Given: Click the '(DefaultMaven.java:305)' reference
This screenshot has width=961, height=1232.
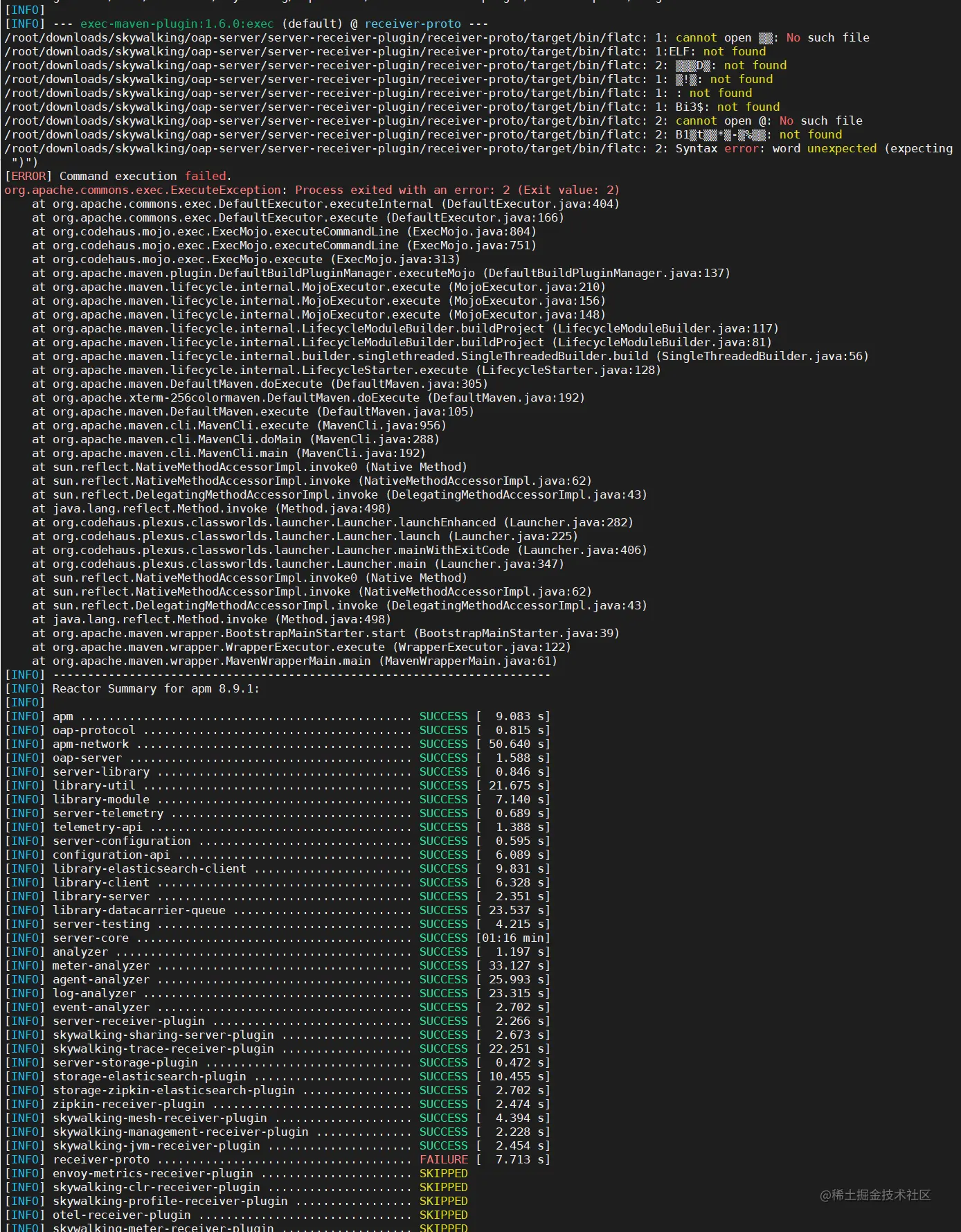Looking at the screenshot, I should click(408, 384).
